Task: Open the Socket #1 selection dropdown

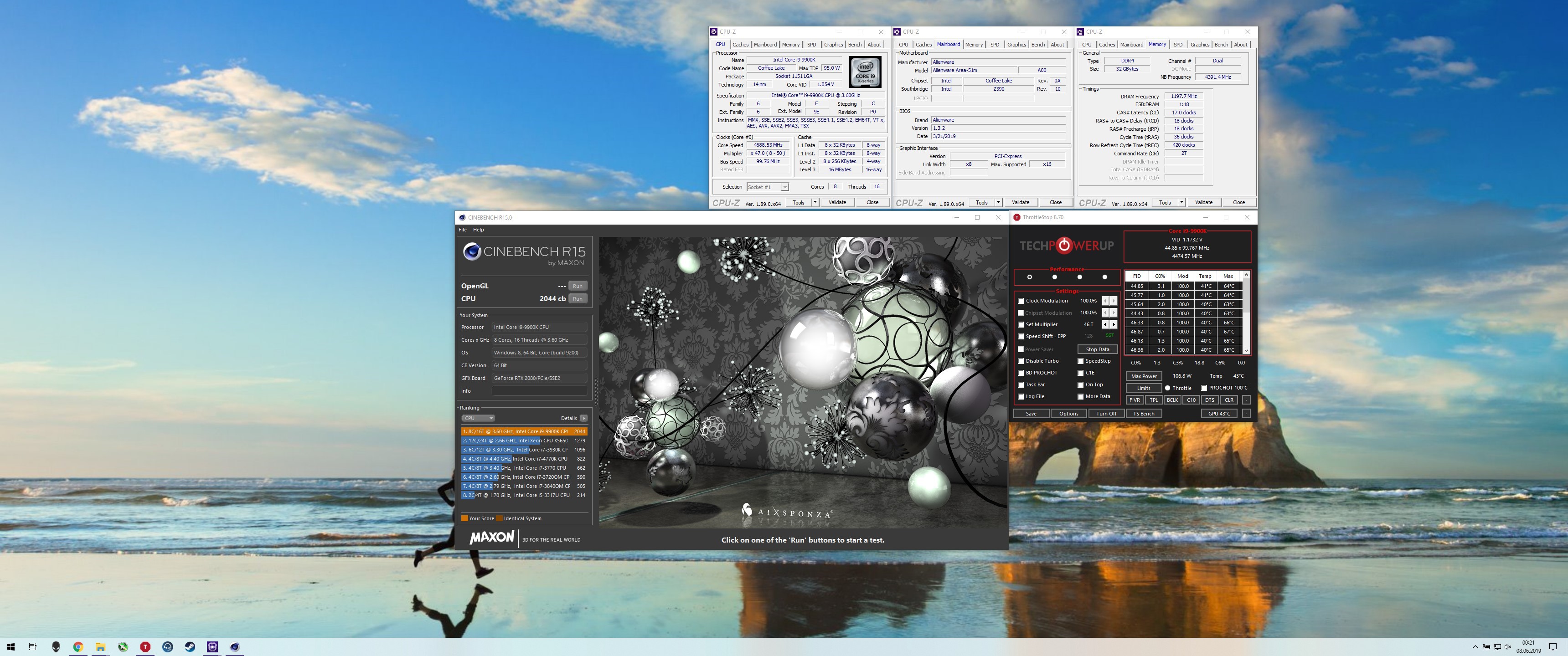Action: pyautogui.click(x=768, y=187)
